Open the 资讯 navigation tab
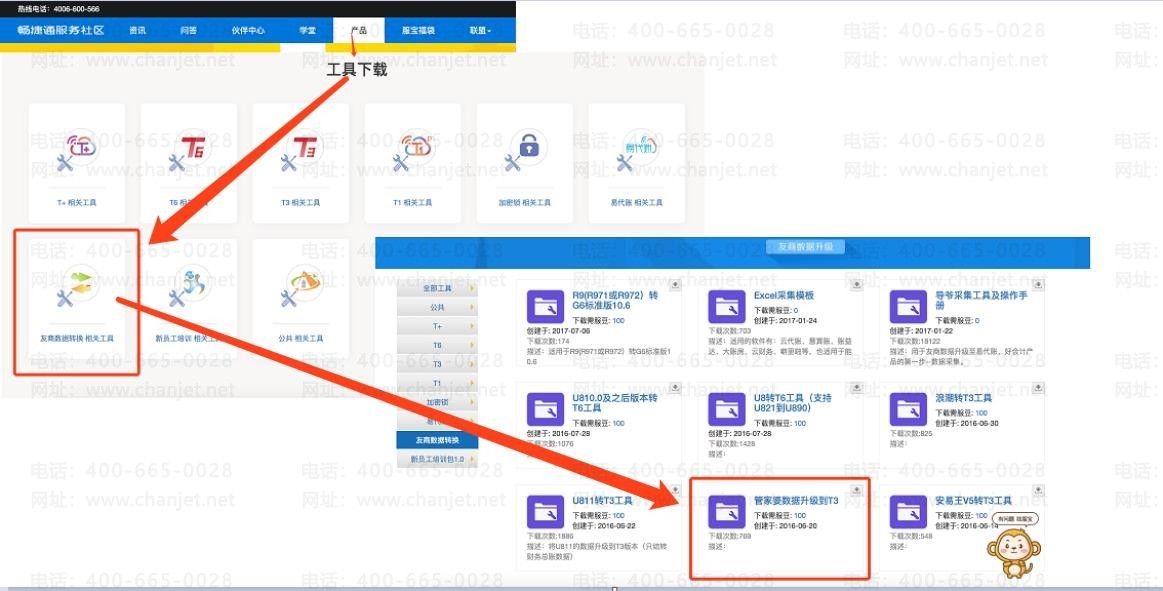This screenshot has width=1163, height=591. [x=137, y=30]
